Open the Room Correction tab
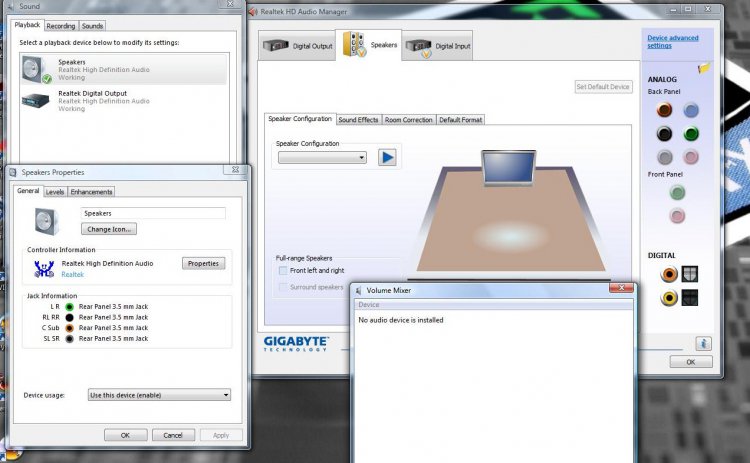 [x=408, y=120]
